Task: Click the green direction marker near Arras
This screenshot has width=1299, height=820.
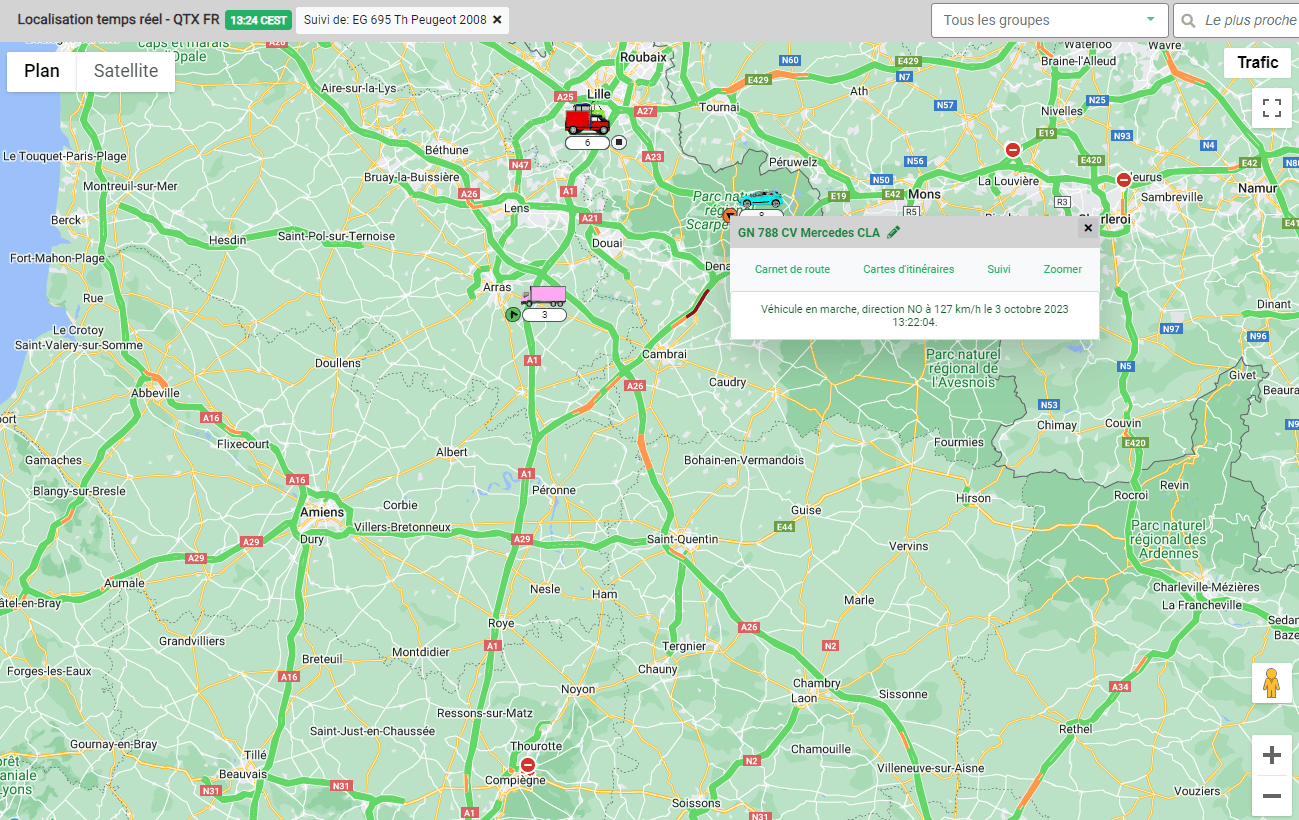Action: click(x=512, y=314)
